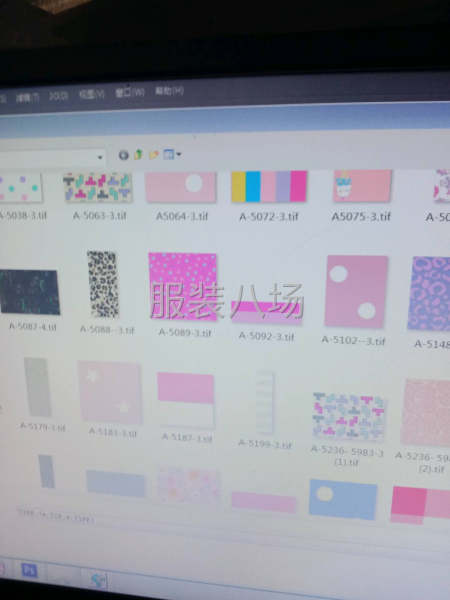Expand the view options dropdown arrow
The width and height of the screenshot is (450, 600).
179,155
